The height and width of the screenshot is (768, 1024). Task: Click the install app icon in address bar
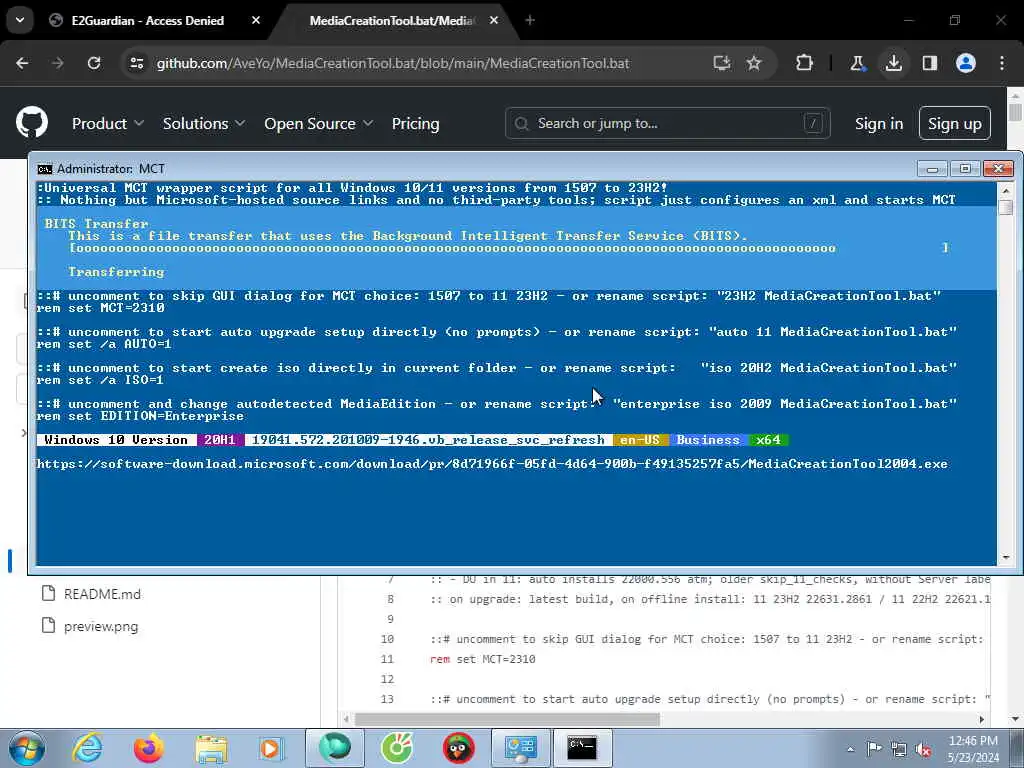(722, 63)
